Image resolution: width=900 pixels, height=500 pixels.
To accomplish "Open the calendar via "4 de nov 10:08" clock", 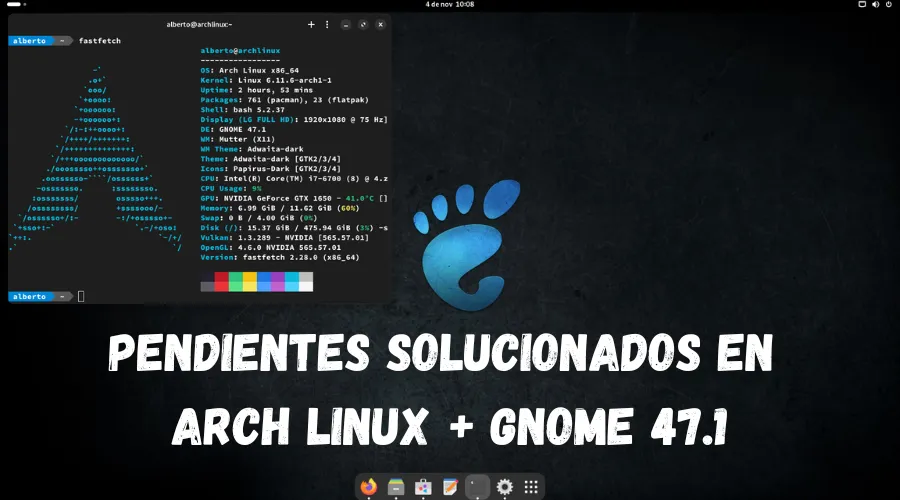I will coord(449,4).
